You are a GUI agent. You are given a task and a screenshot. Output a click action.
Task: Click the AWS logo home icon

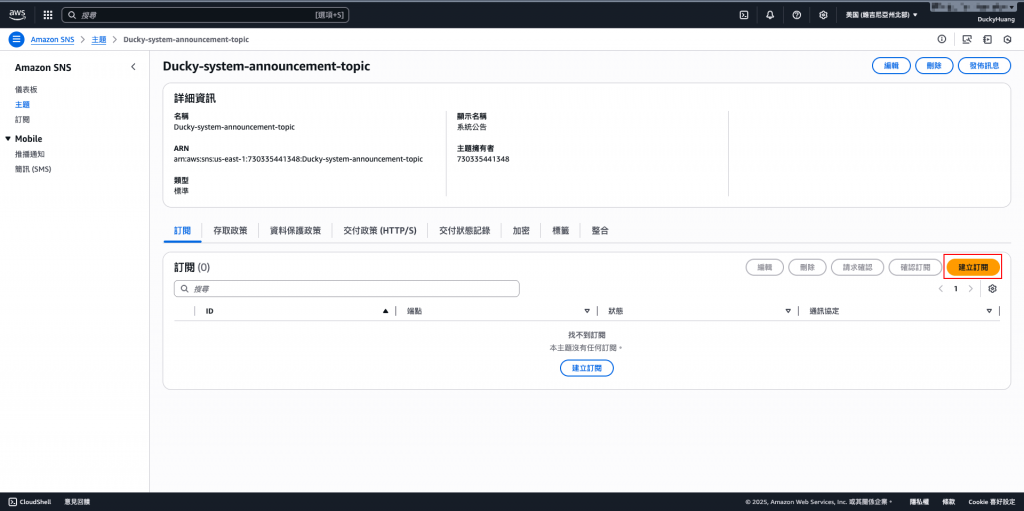click(x=17, y=14)
